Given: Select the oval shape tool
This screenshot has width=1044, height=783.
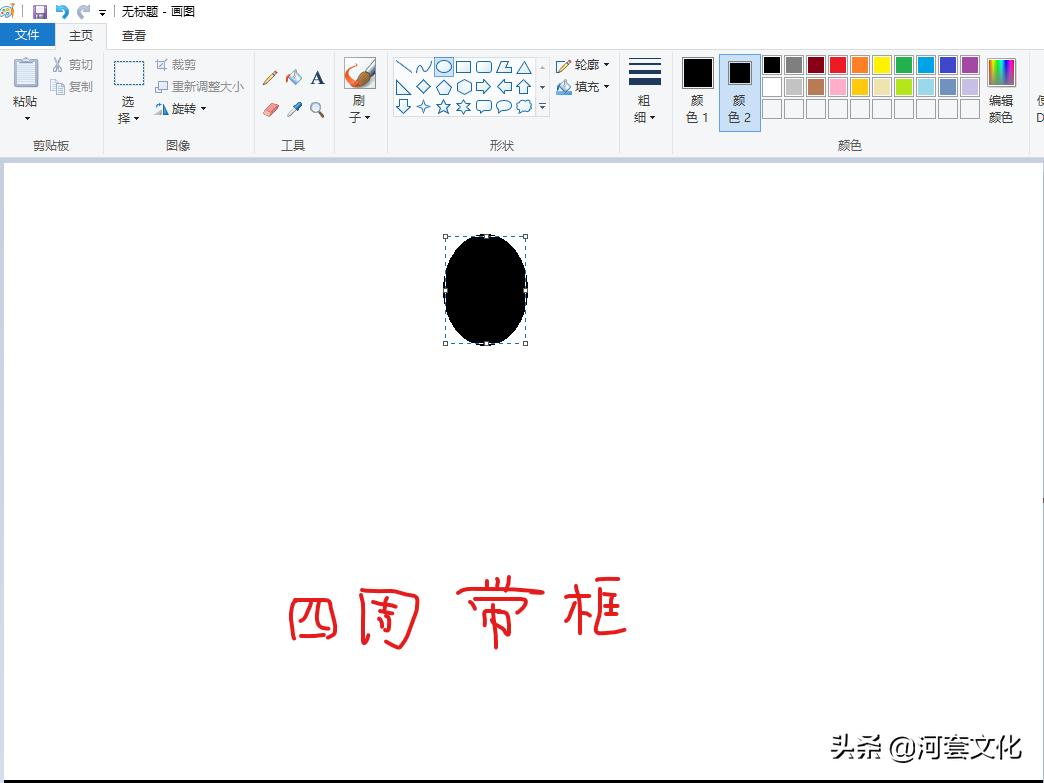Looking at the screenshot, I should [x=443, y=66].
